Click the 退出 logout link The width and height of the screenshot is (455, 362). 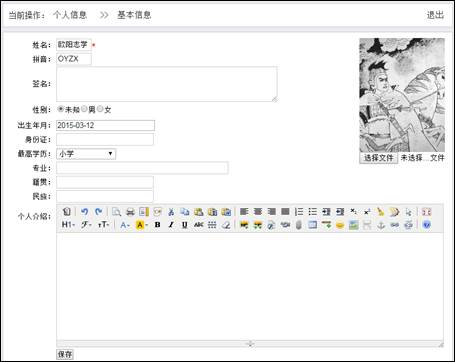click(435, 15)
